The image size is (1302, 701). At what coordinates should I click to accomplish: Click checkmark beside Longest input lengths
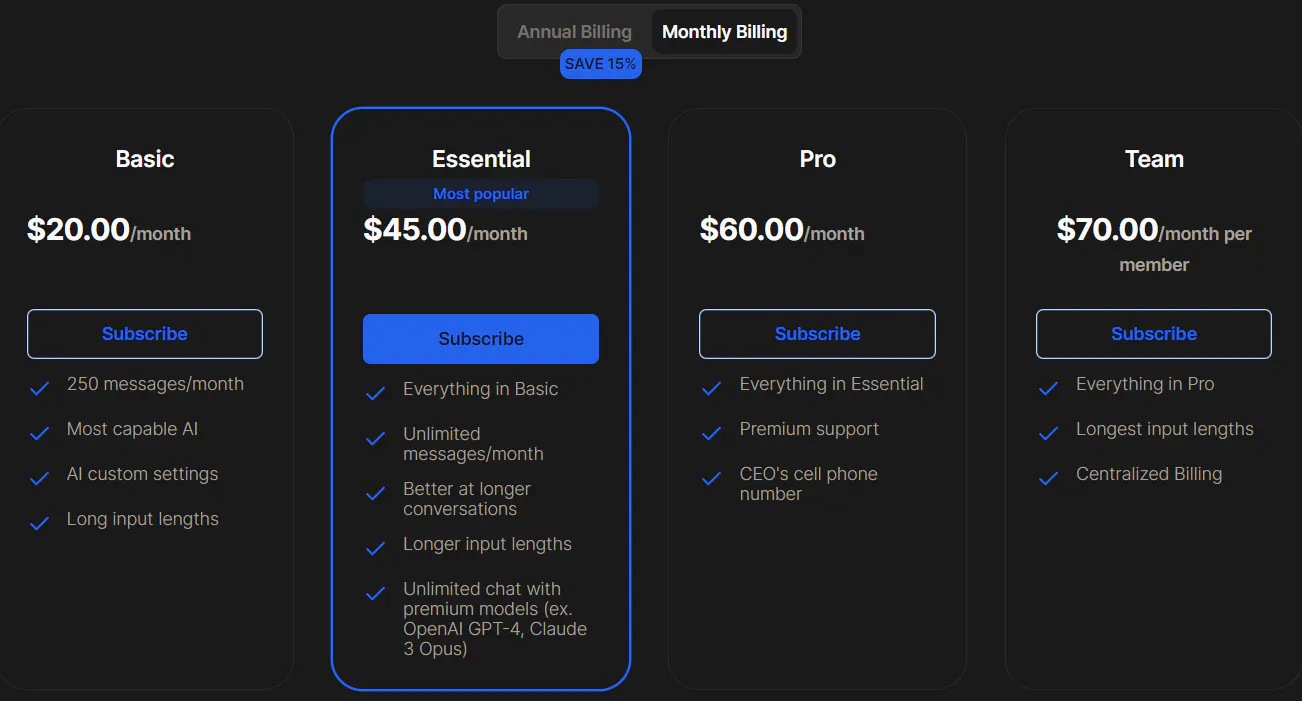click(1048, 433)
